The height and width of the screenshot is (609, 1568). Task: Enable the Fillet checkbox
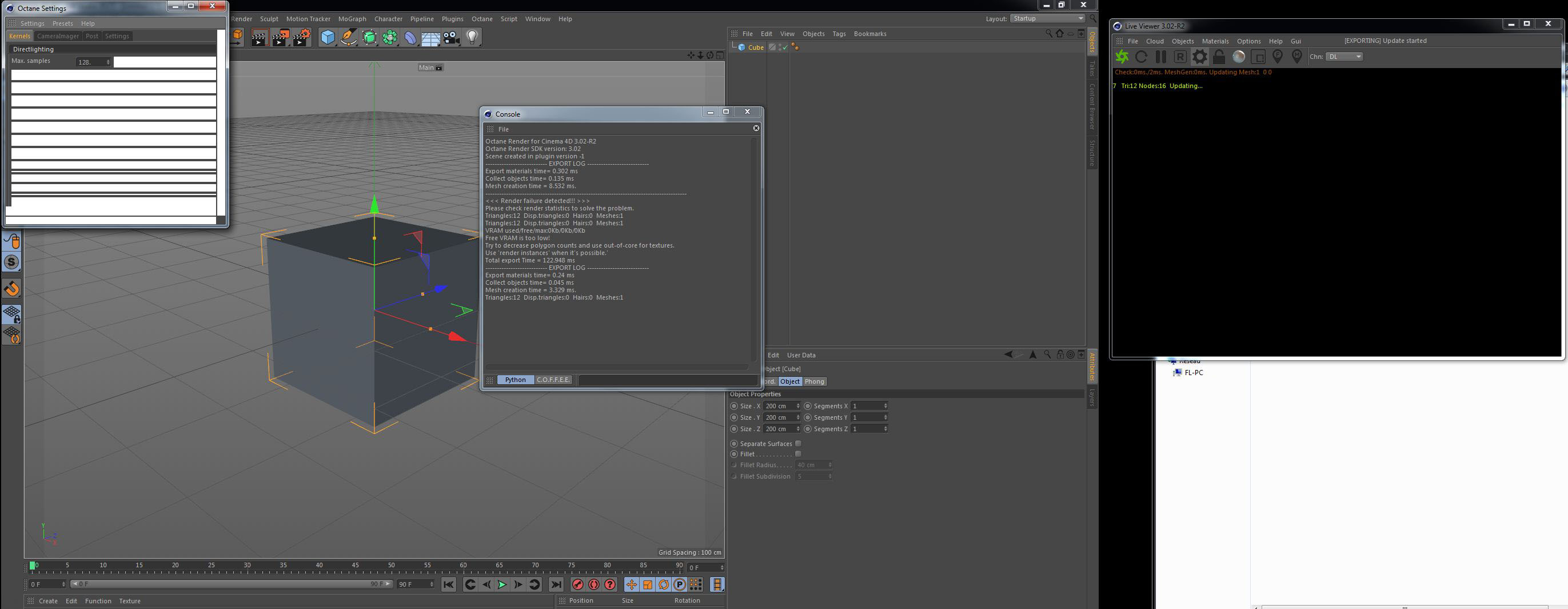pyautogui.click(x=798, y=453)
